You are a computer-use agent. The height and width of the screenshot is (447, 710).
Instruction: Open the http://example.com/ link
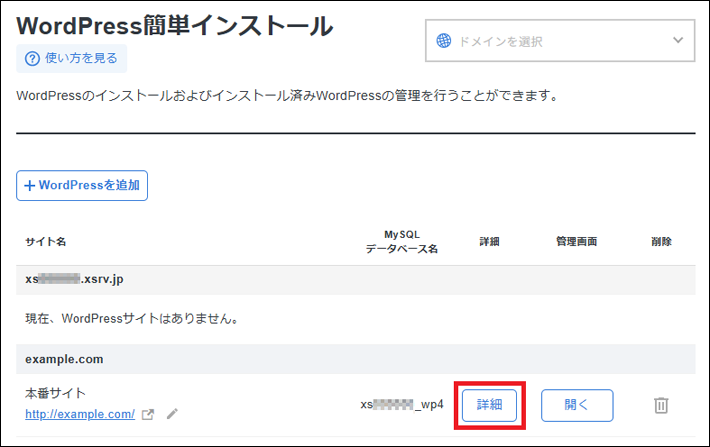(80, 414)
